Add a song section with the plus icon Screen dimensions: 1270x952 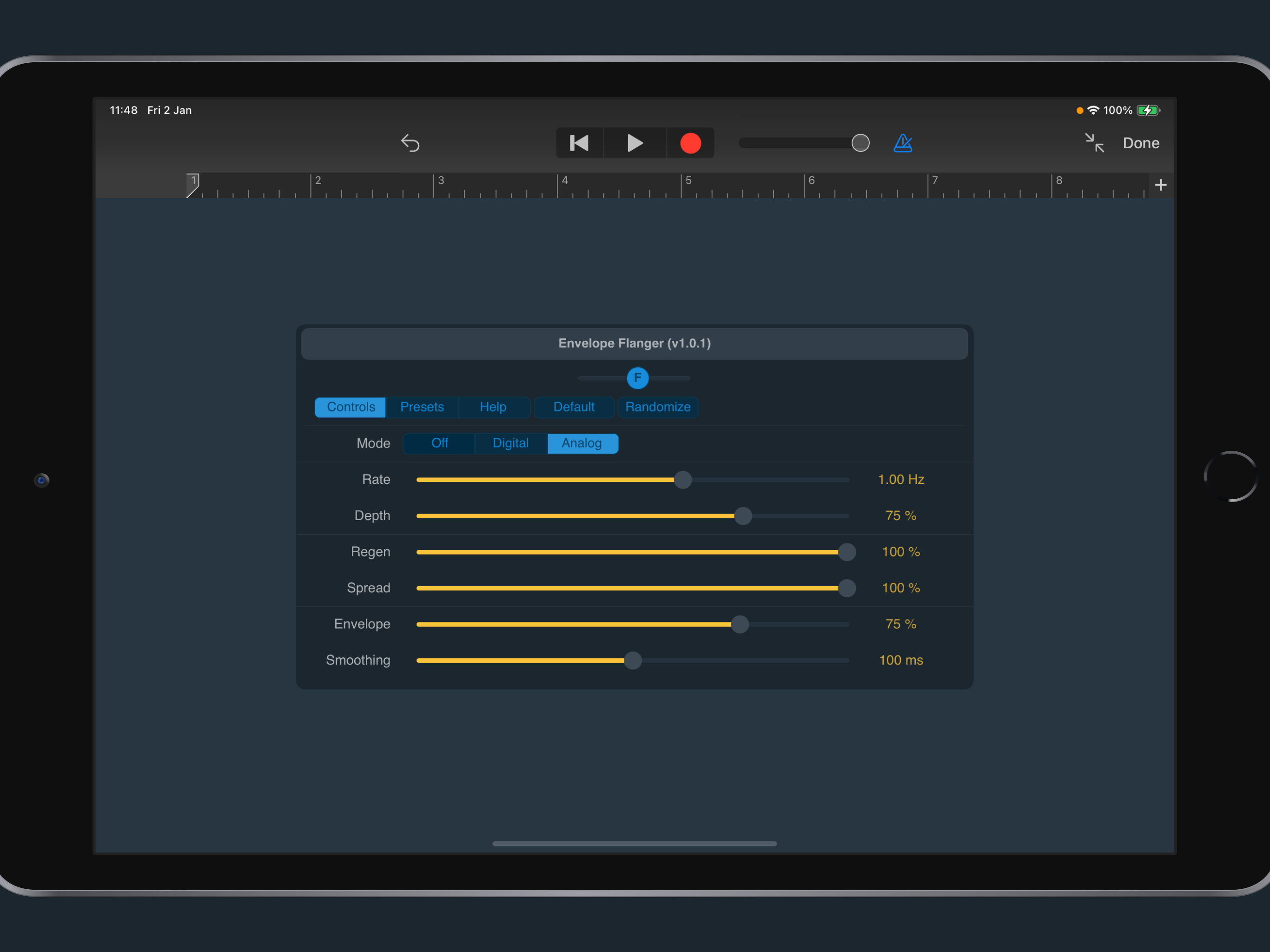point(1160,185)
